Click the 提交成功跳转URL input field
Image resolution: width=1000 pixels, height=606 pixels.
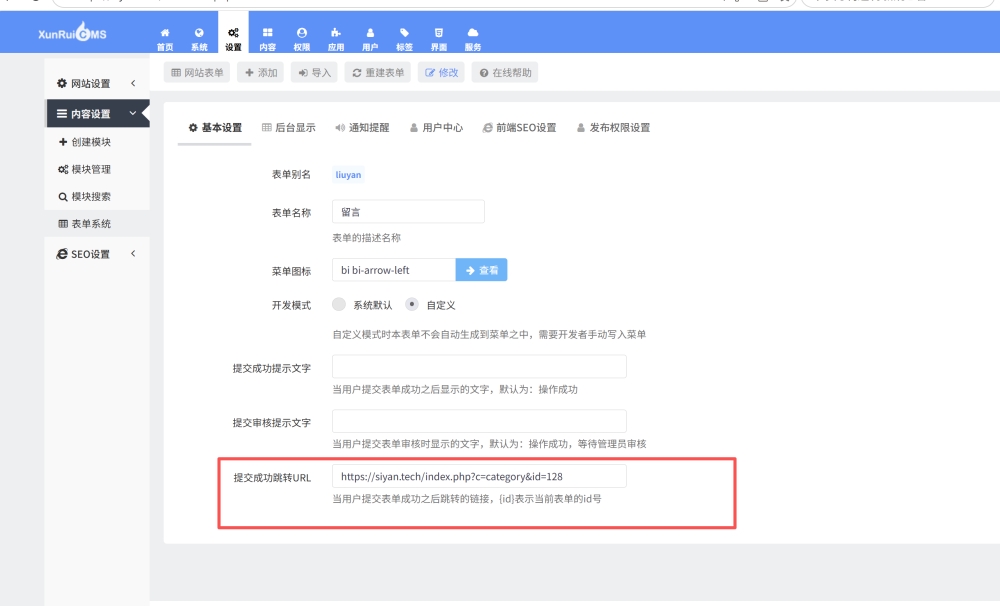pos(479,477)
